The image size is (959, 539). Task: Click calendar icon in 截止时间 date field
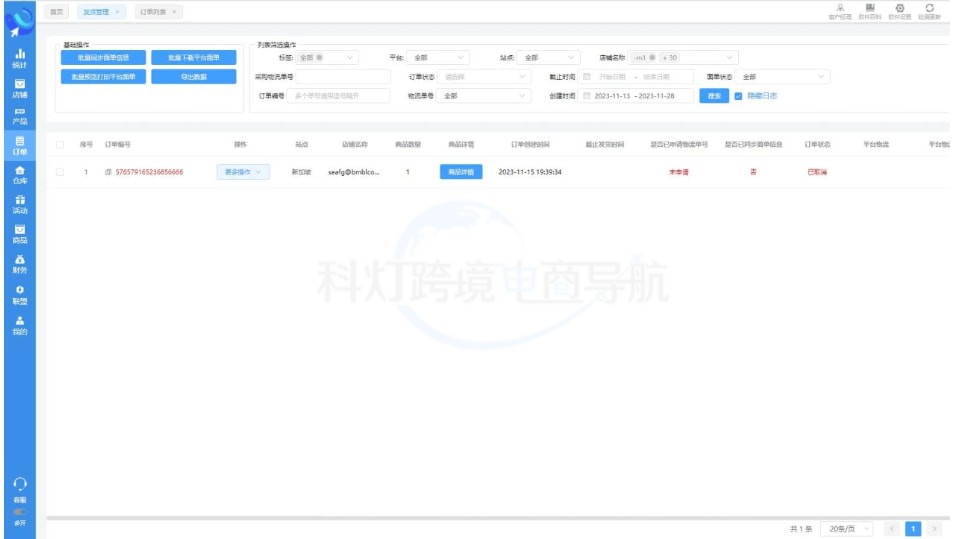click(x=587, y=76)
